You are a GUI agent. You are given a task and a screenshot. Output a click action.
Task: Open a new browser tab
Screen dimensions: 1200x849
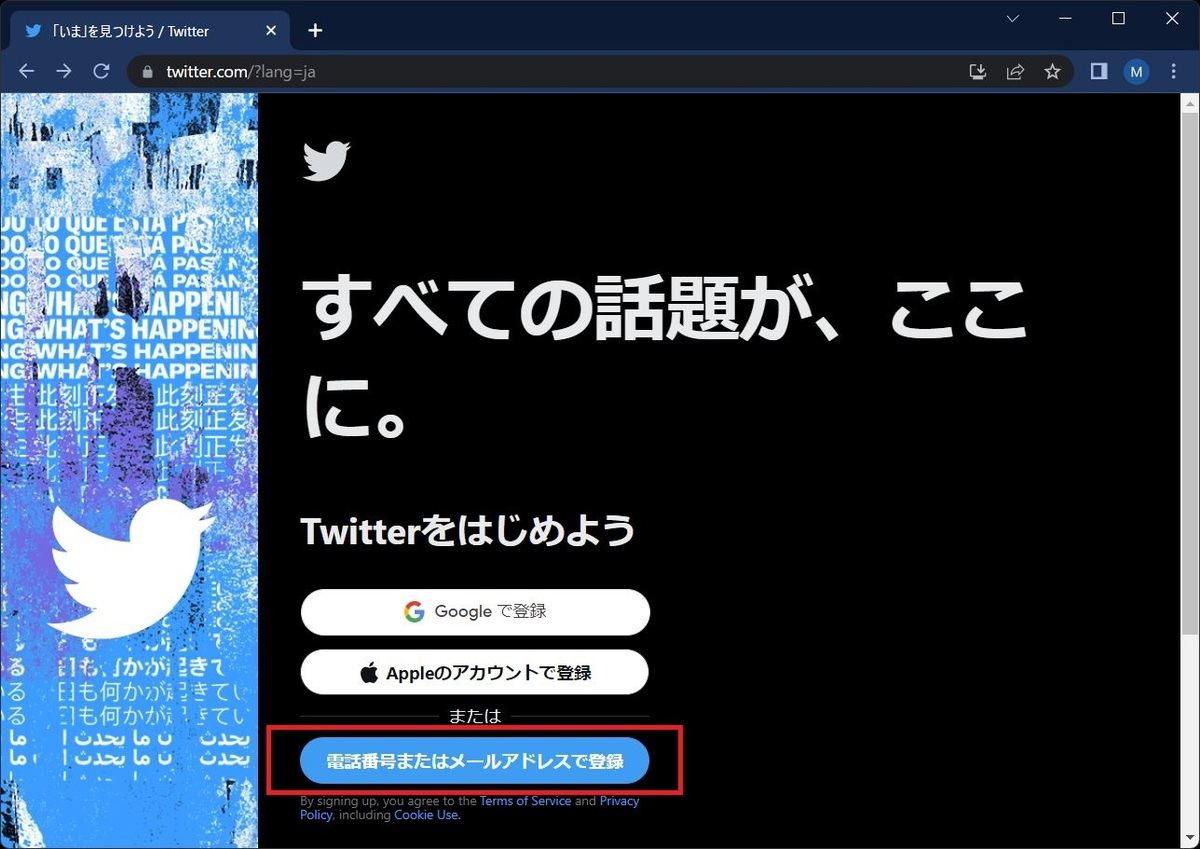(x=315, y=30)
